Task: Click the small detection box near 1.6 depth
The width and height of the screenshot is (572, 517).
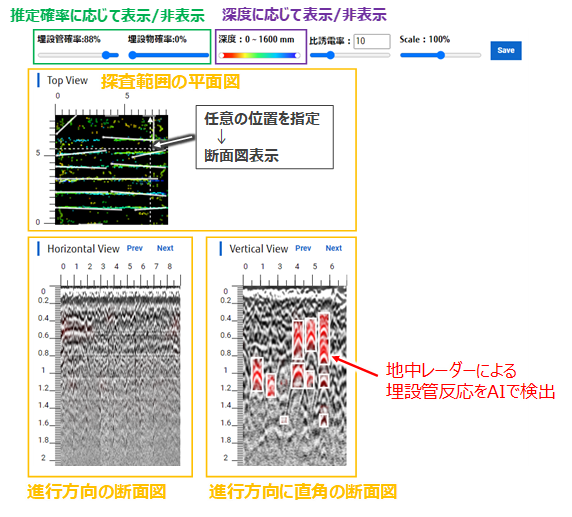Action: pos(284,420)
